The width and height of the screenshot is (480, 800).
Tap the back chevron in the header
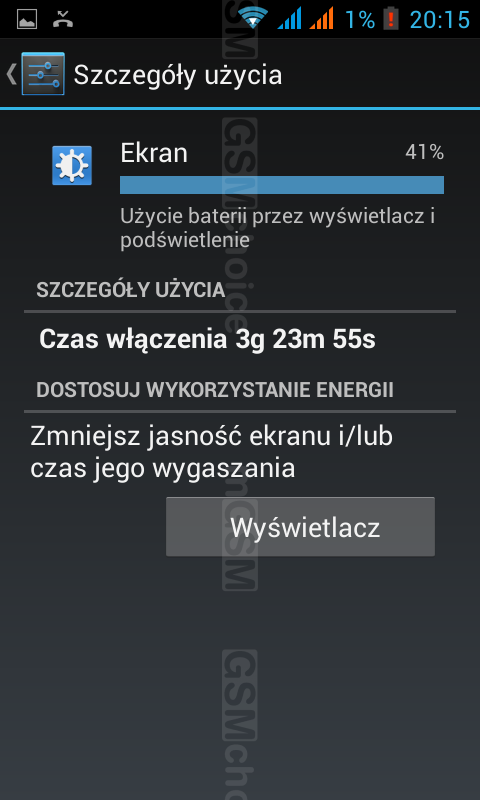(11, 74)
